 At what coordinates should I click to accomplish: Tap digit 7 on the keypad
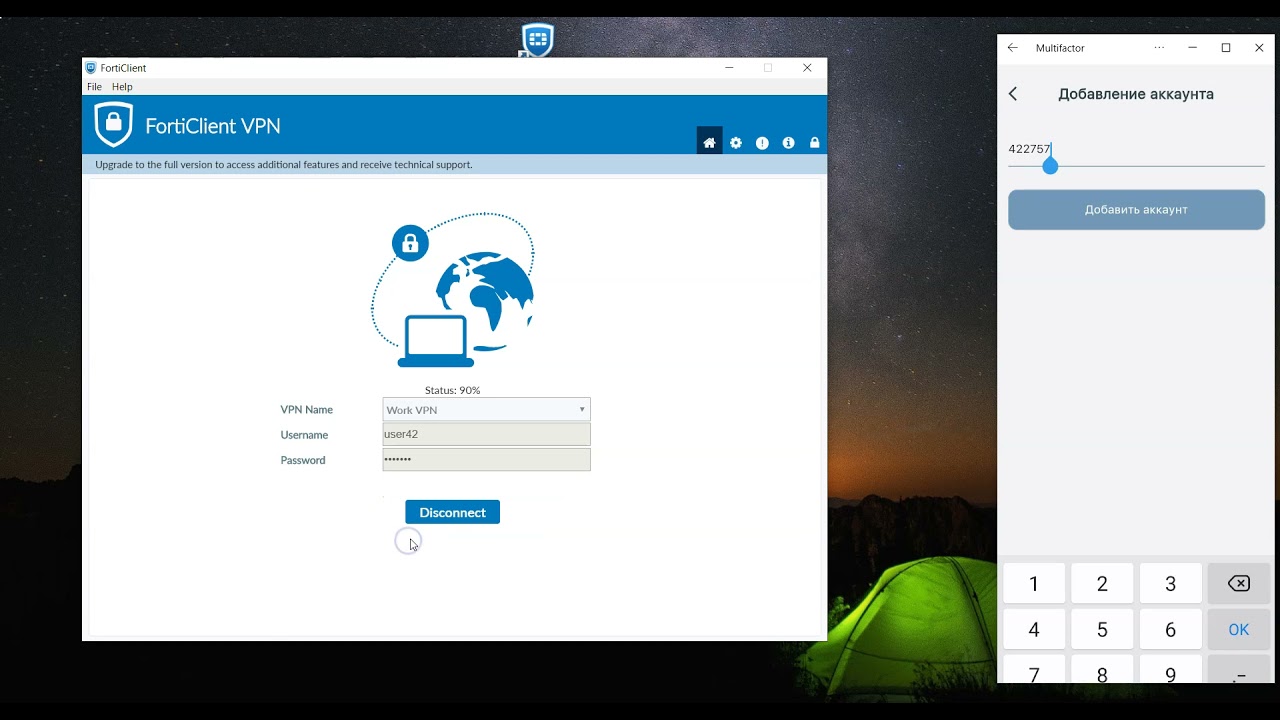[1034, 669]
